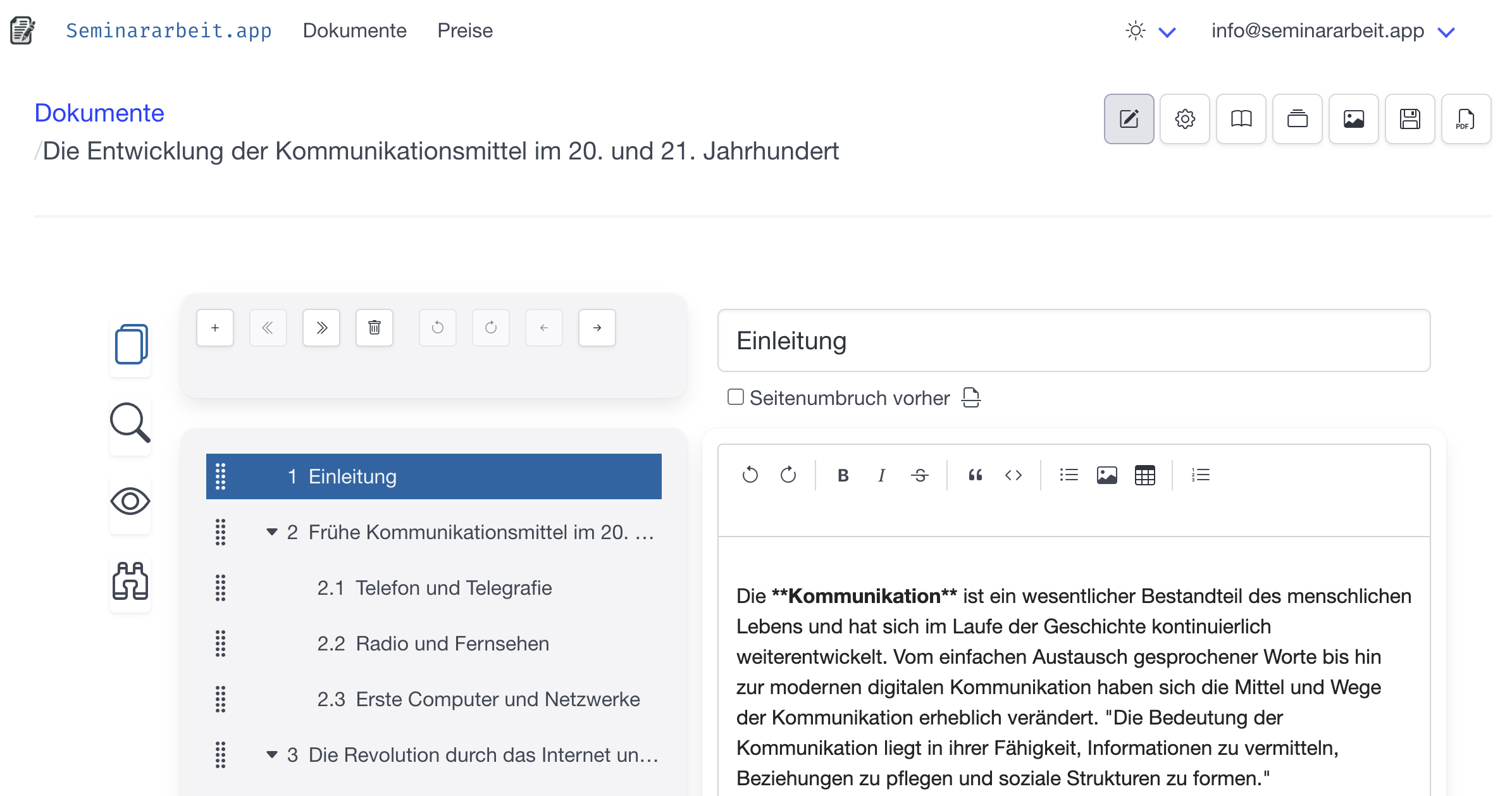Select 2.2 Radio und Fernsehen

434,644
